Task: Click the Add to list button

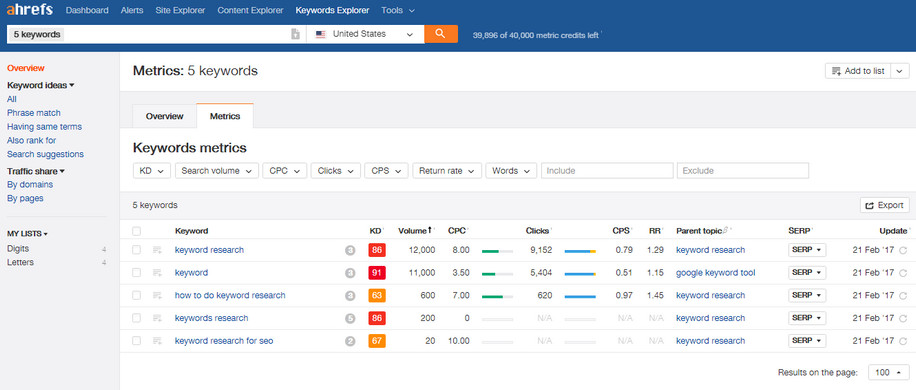Action: click(x=859, y=71)
